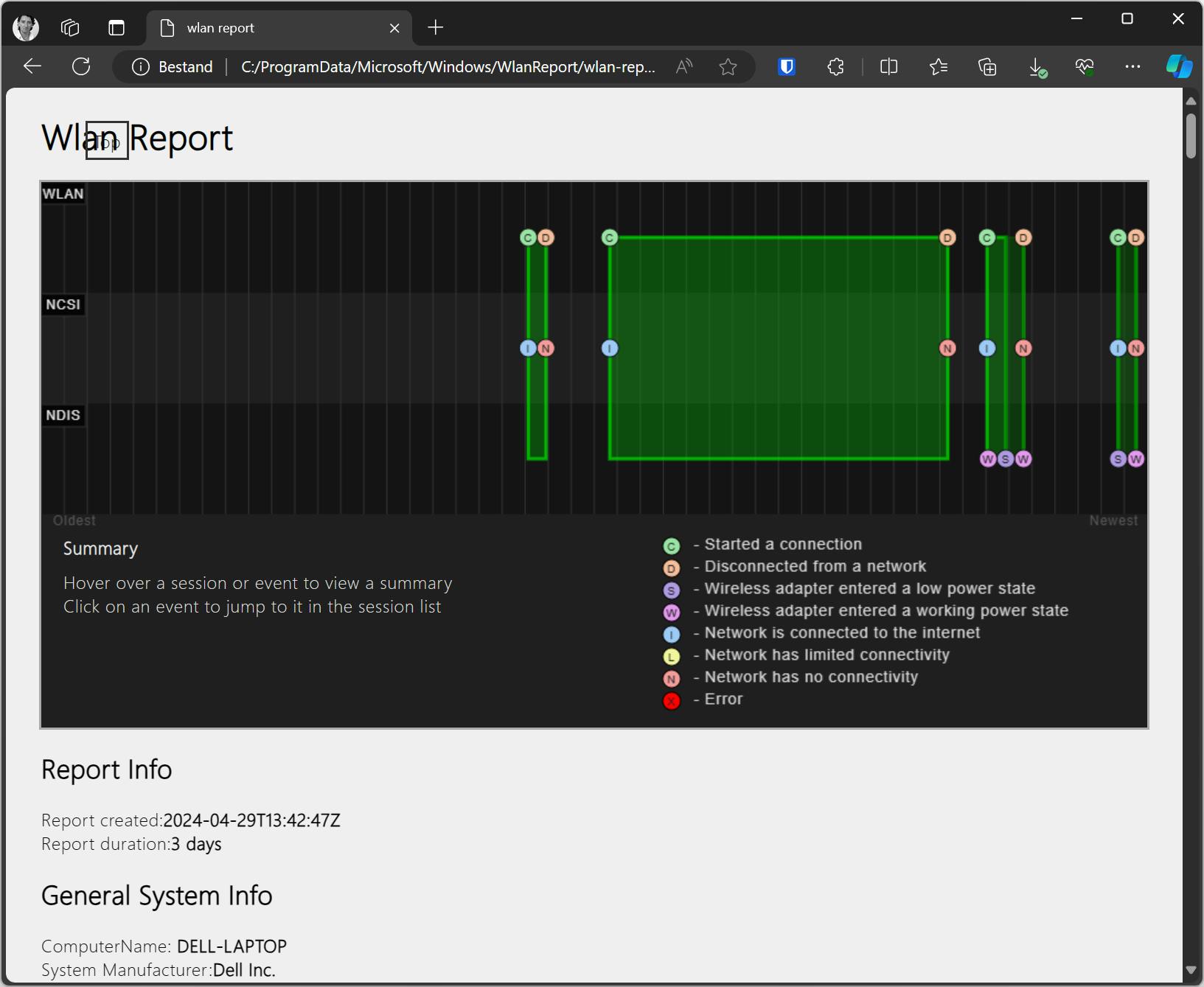1204x987 pixels.
Task: Open the Favorites list icon
Action: pyautogui.click(x=938, y=67)
